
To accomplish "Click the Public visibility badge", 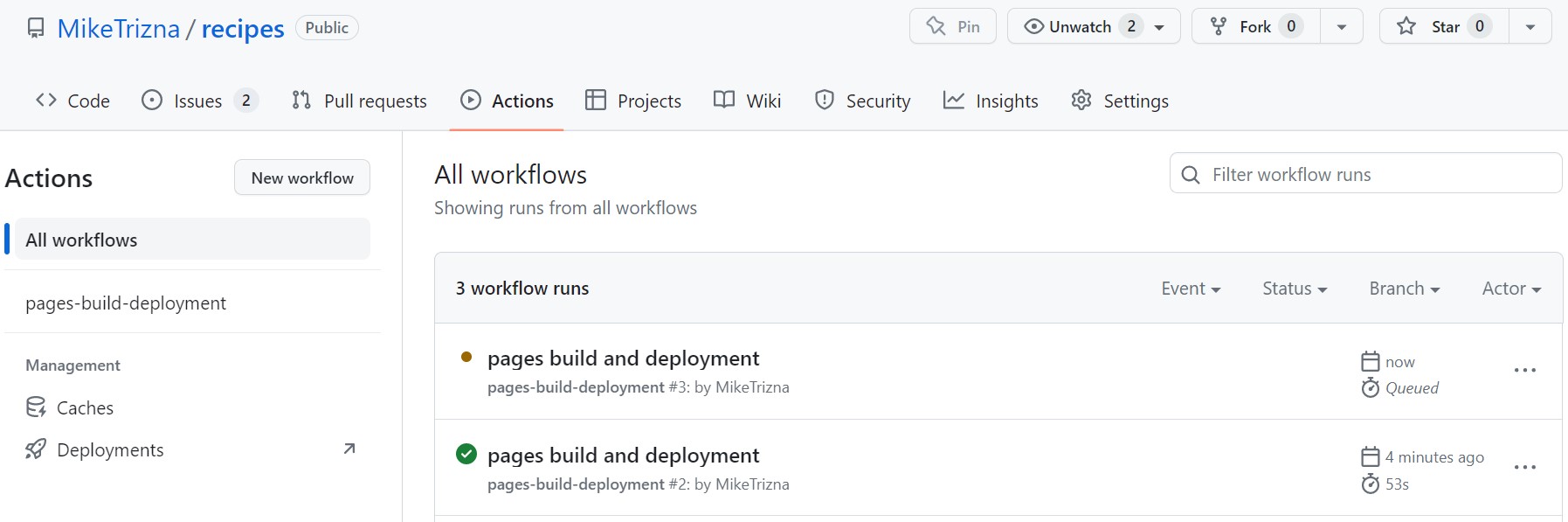I will pos(327,28).
